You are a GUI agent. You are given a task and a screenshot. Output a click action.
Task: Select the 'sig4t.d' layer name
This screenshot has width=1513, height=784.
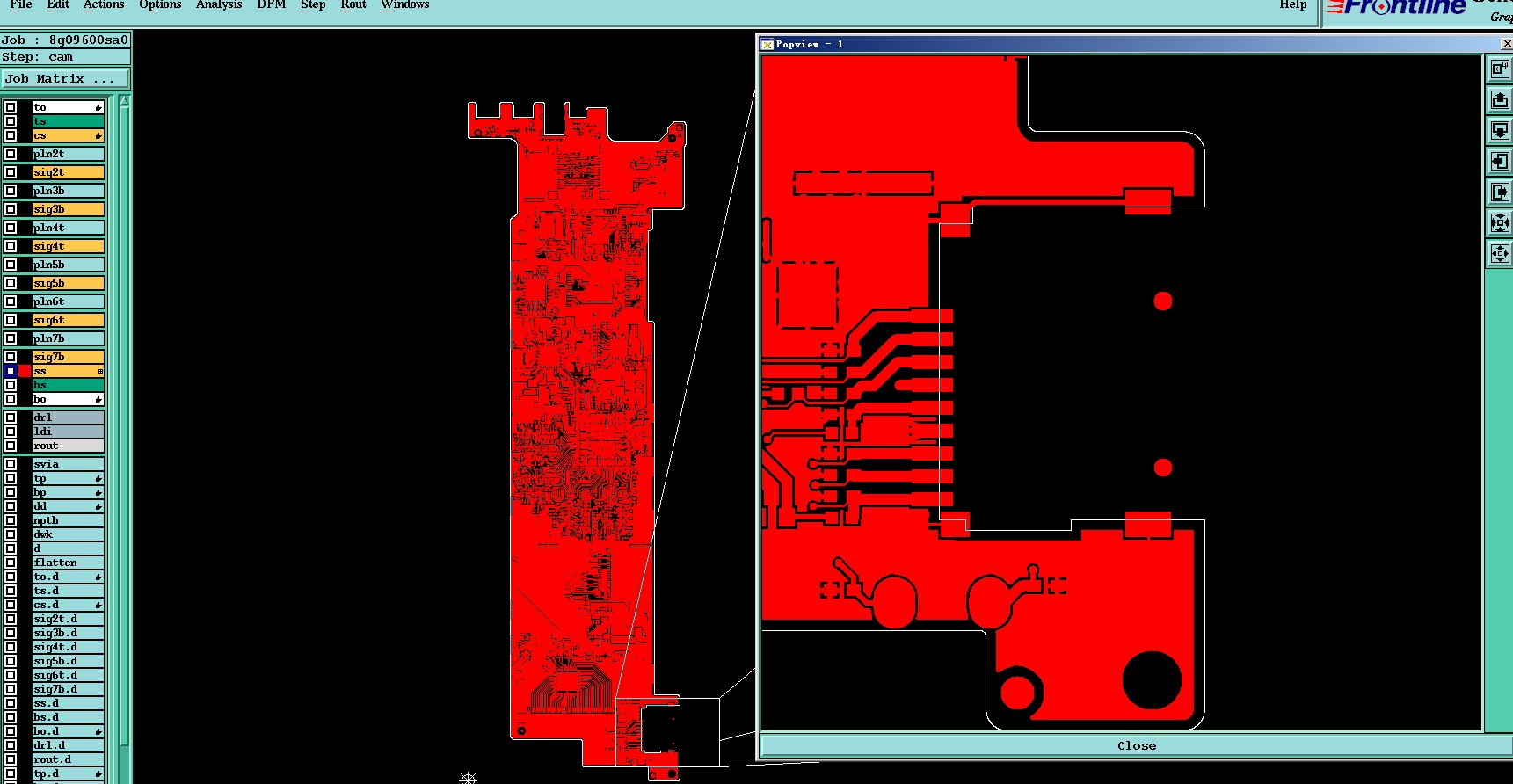tap(68, 647)
